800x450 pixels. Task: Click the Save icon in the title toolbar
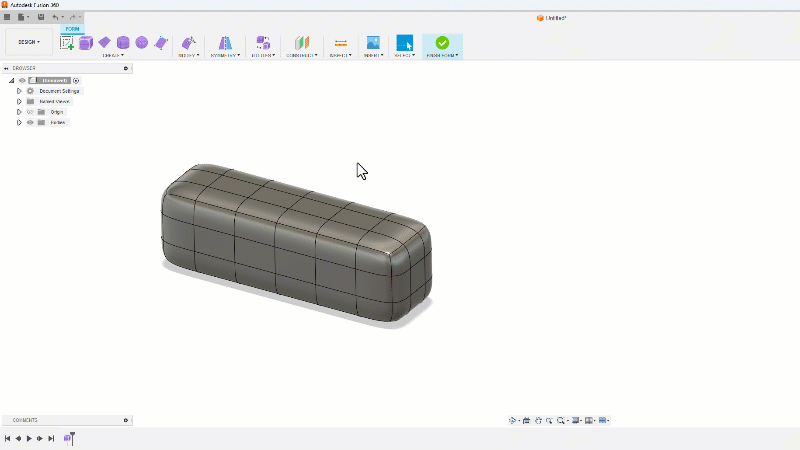pos(40,17)
